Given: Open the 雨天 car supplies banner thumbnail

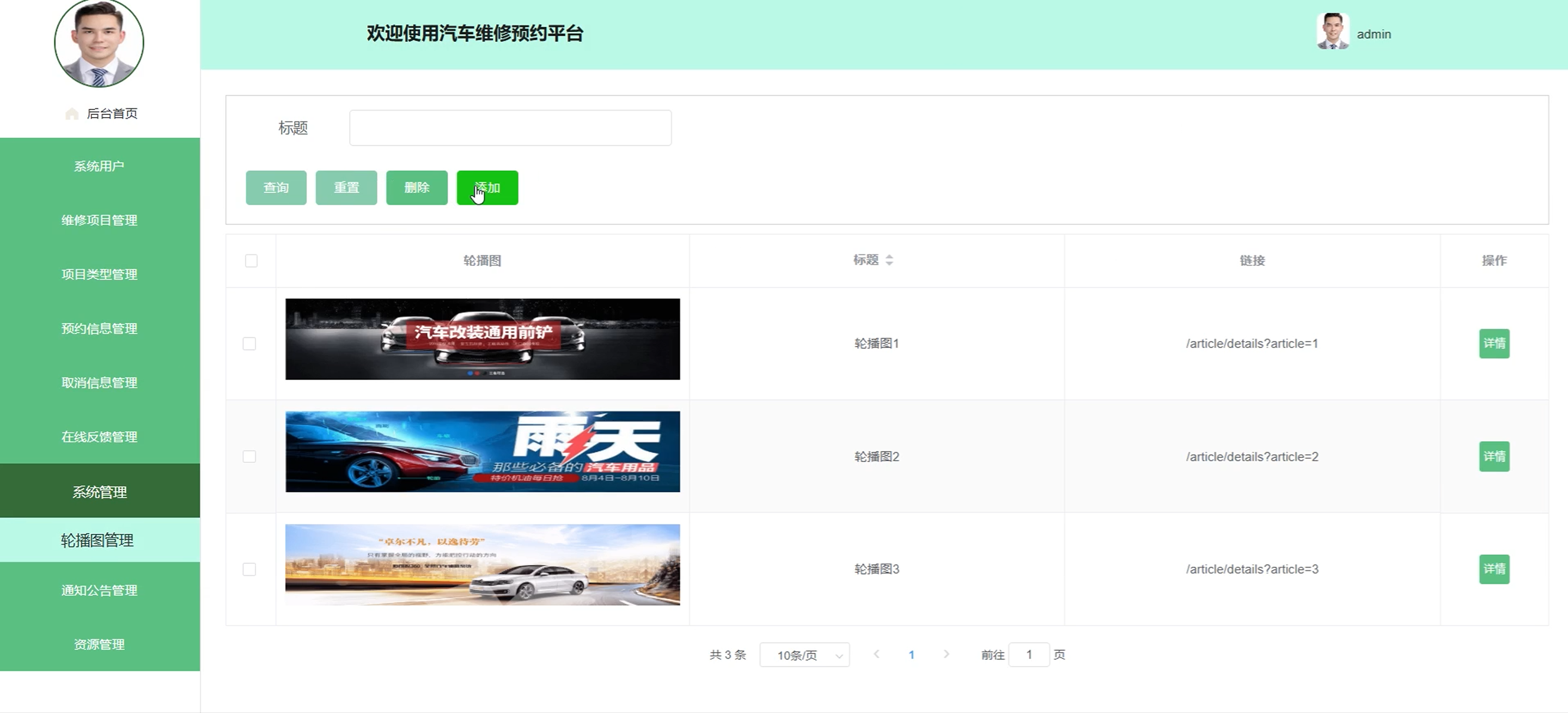Looking at the screenshot, I should point(482,452).
